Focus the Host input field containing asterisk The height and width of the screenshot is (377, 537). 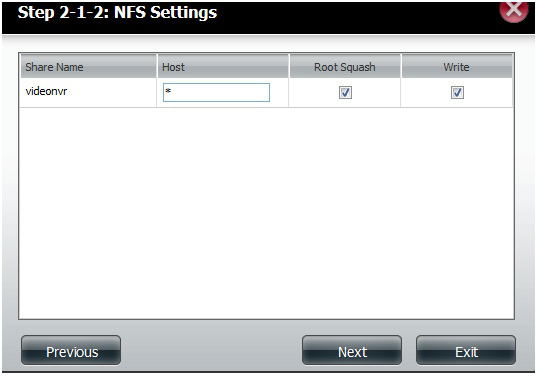[x=216, y=92]
